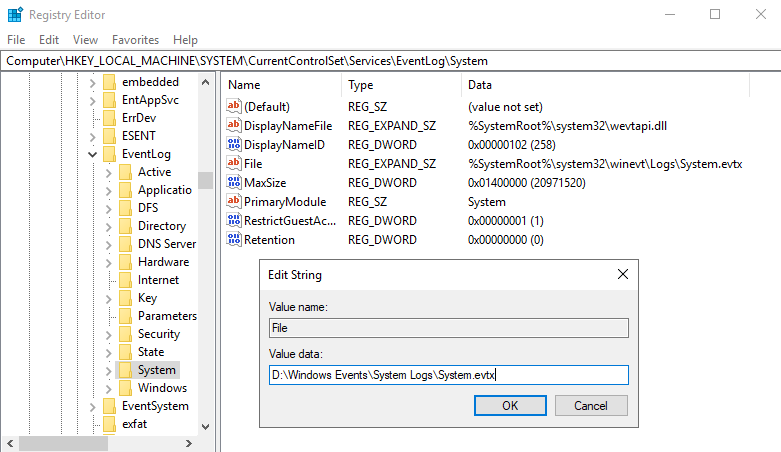Click the 0x00000102 (258) data cell

coord(512,145)
